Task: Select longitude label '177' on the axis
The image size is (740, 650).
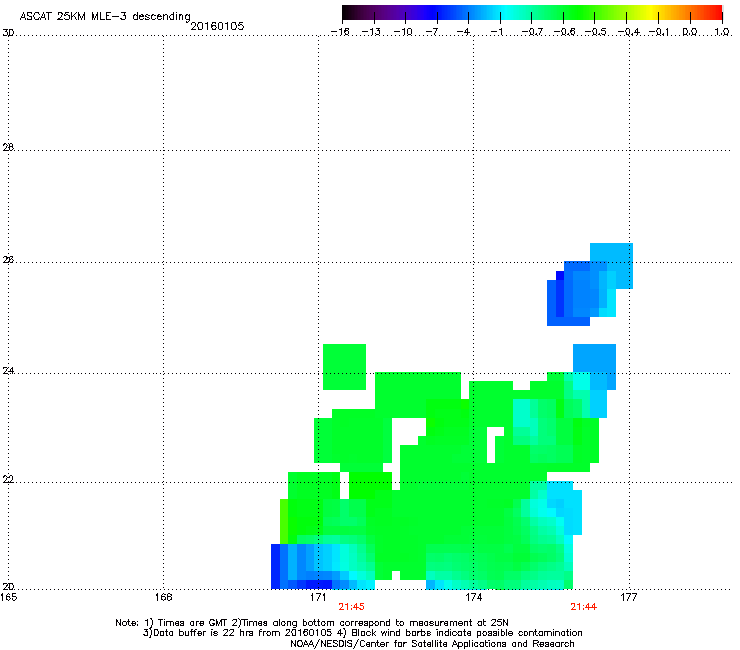Action: tap(629, 597)
